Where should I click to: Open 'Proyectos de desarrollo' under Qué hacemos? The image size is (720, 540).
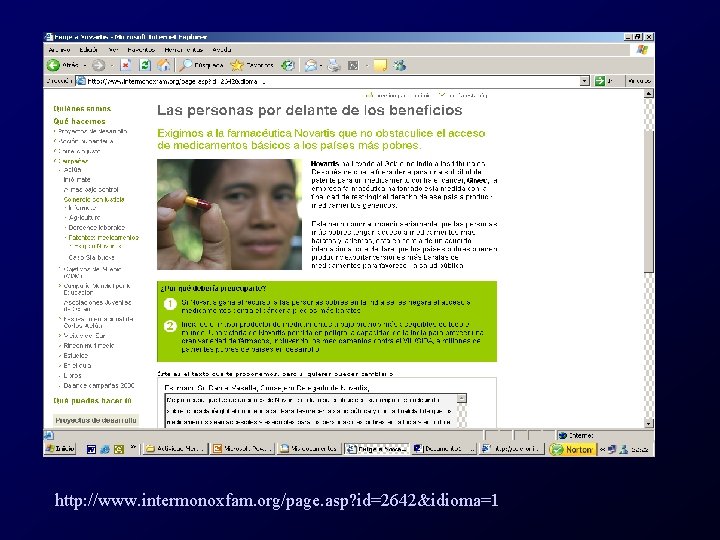pyautogui.click(x=92, y=131)
